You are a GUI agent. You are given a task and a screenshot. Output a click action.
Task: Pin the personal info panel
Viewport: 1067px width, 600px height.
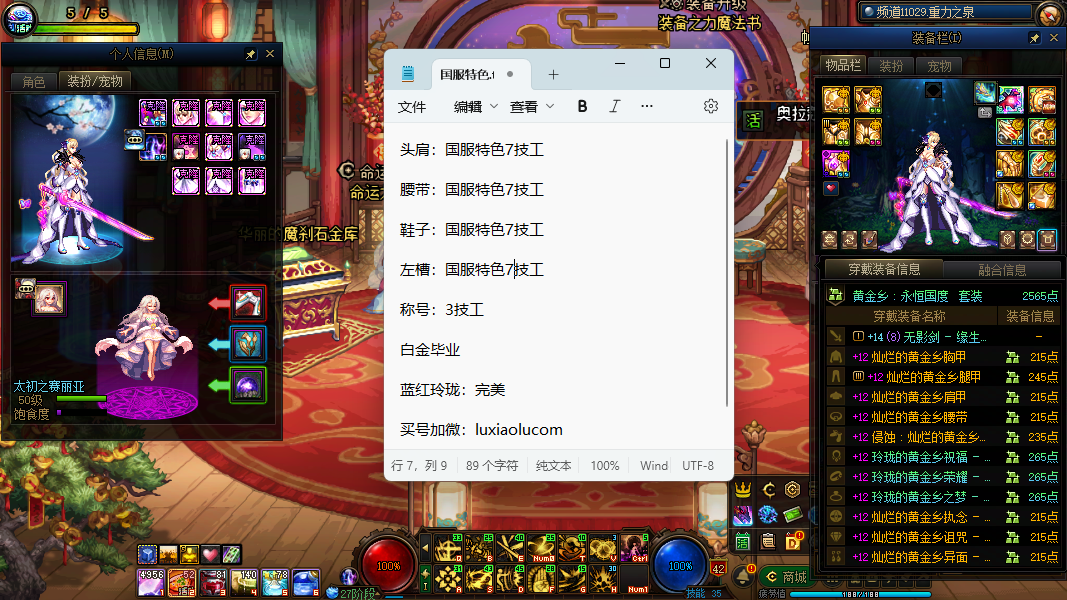[x=250, y=54]
